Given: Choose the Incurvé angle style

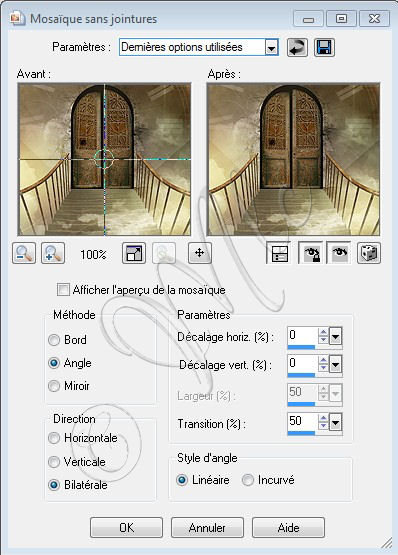Looking at the screenshot, I should tap(248, 480).
